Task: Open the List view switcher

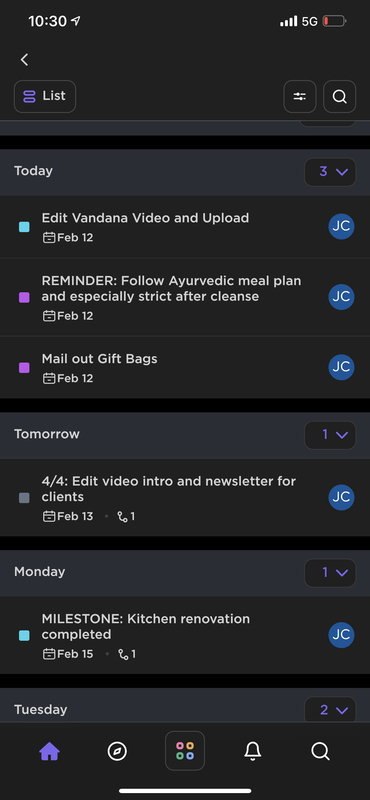Action: (x=45, y=96)
